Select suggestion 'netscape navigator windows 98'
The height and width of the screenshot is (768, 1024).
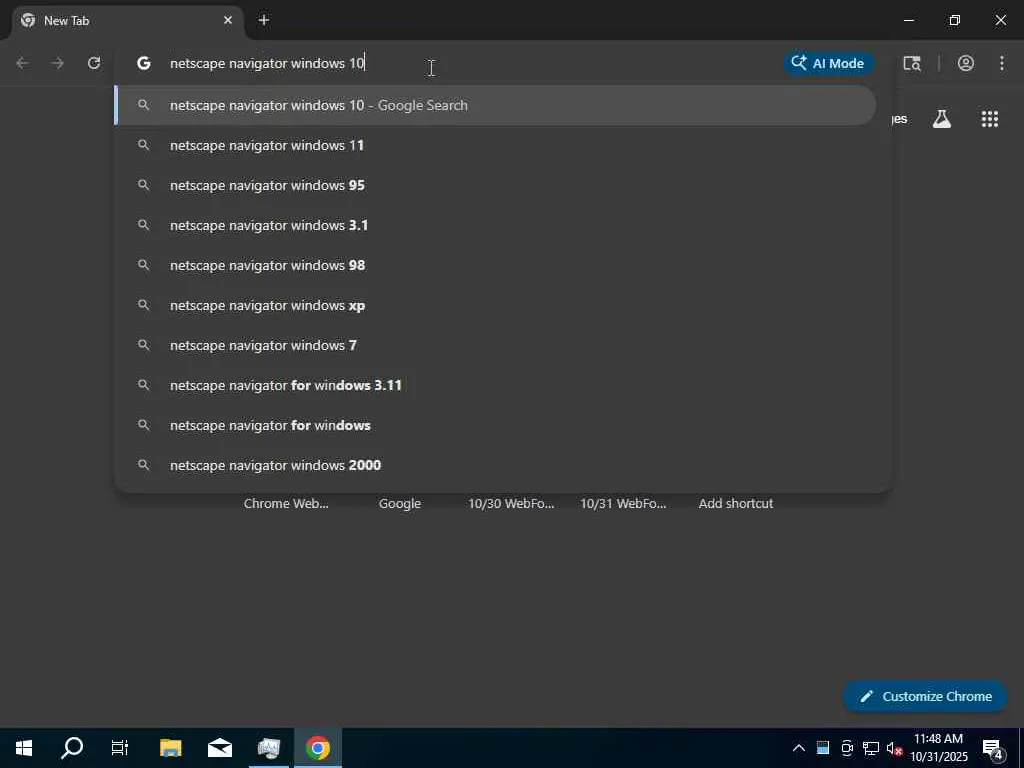coord(495,265)
